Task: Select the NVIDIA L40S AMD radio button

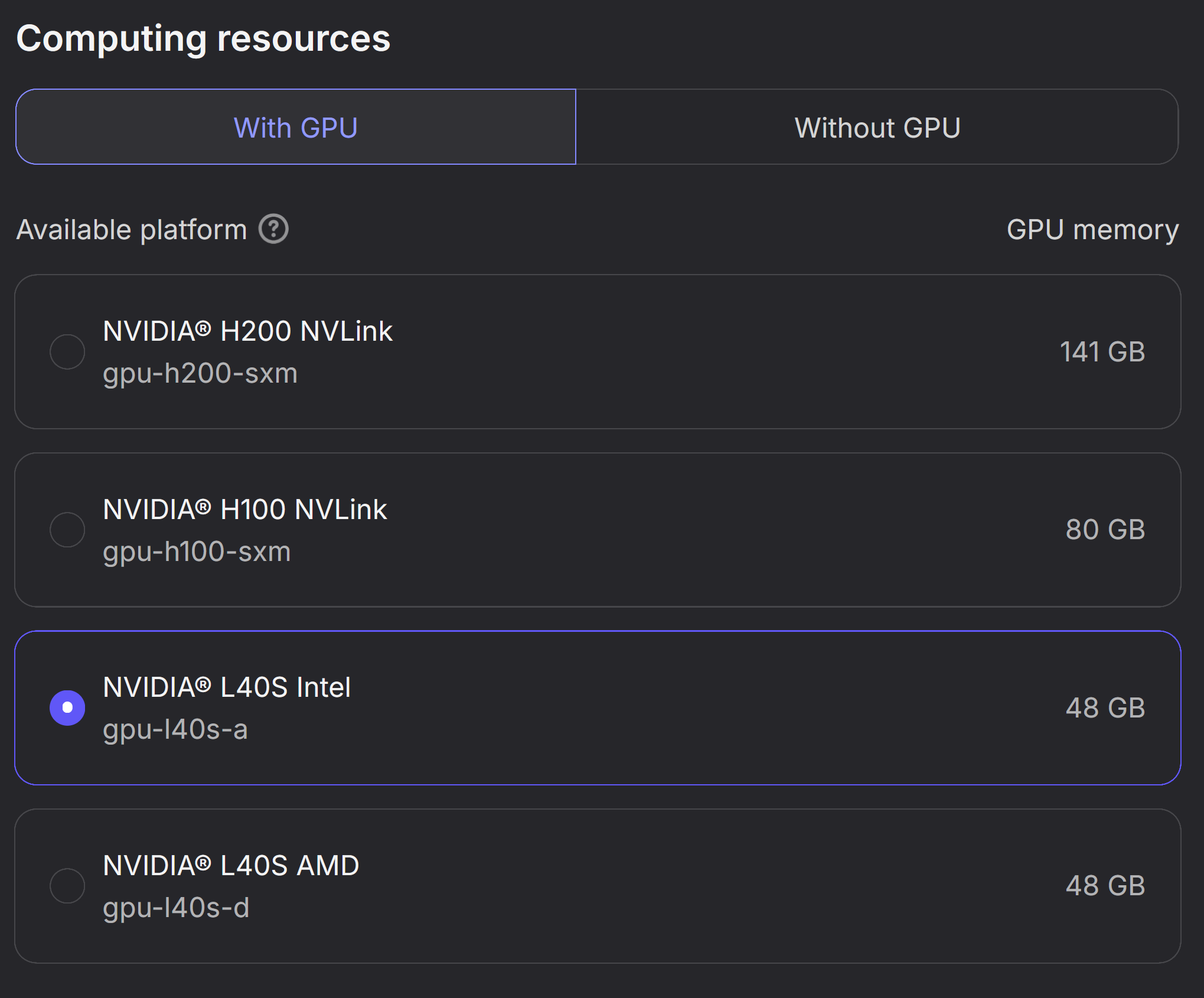Action: pos(67,886)
